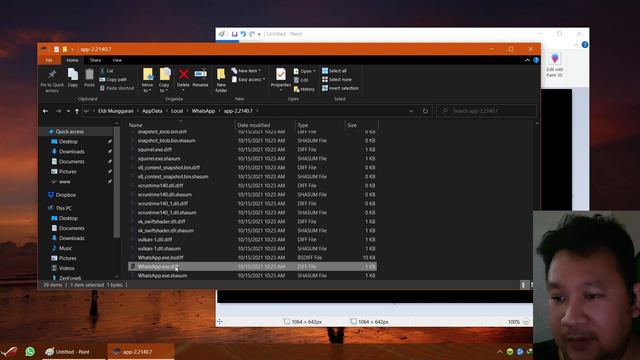Select This PC in navigation pane
Screen dimensions: 640x360
click(x=60, y=208)
